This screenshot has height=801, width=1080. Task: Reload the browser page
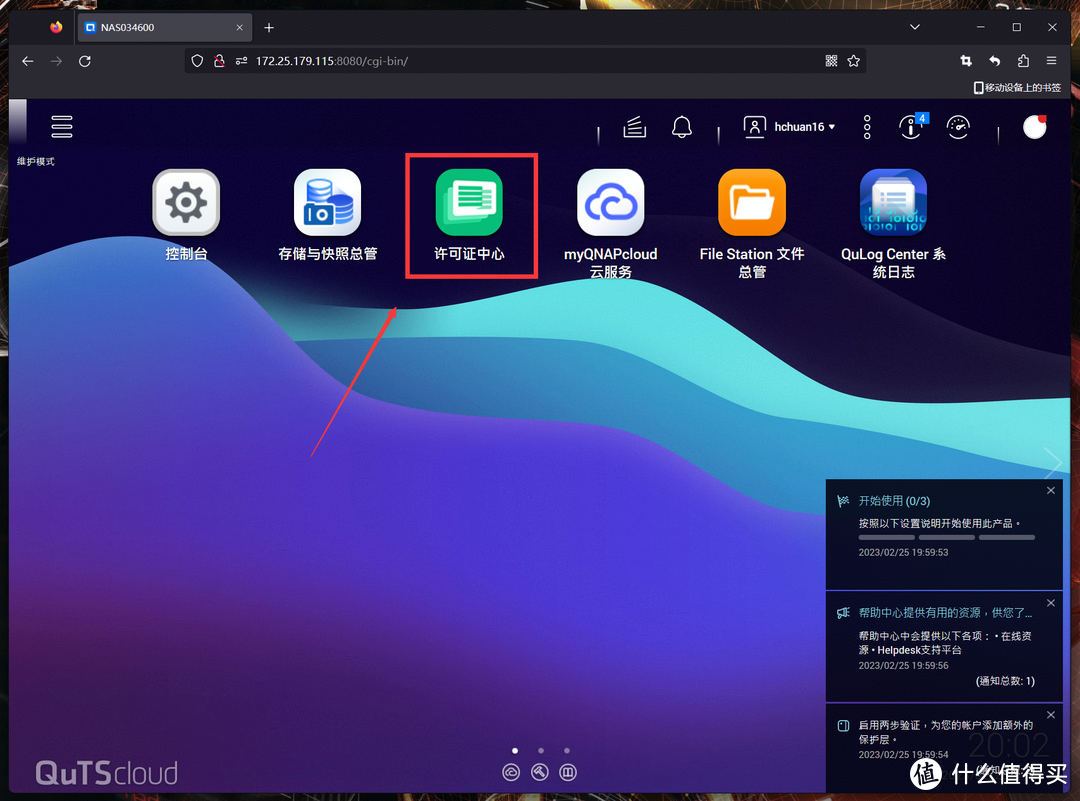[85, 61]
